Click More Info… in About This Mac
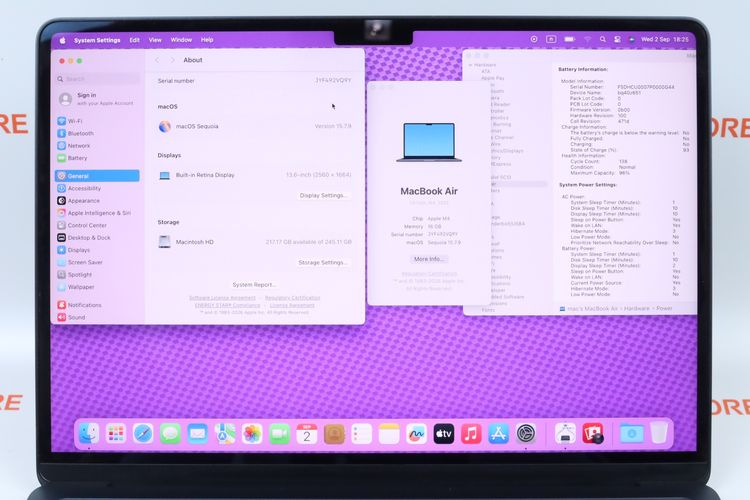This screenshot has height=500, width=750. point(429,259)
